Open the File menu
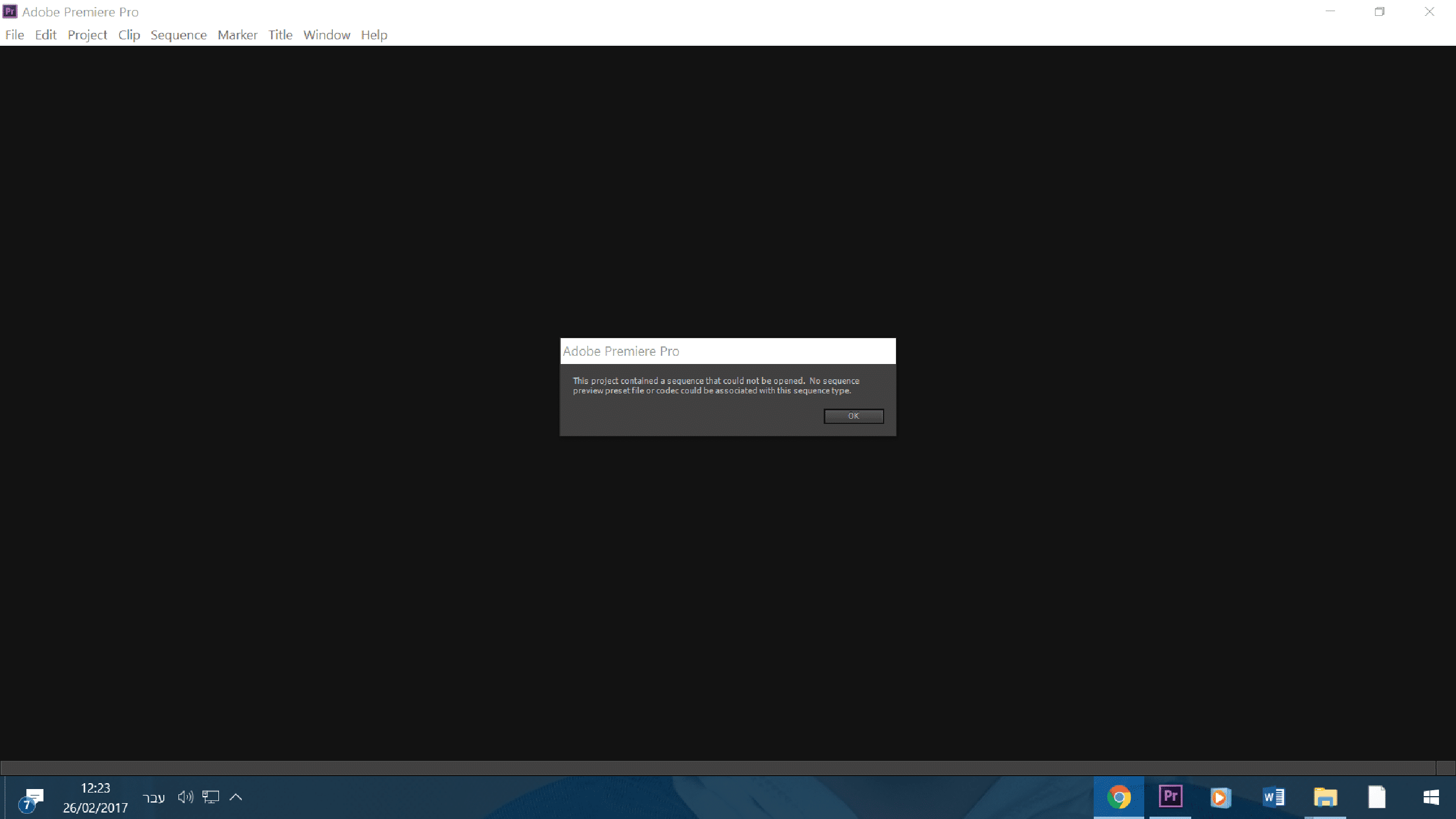1456x819 pixels. click(15, 35)
